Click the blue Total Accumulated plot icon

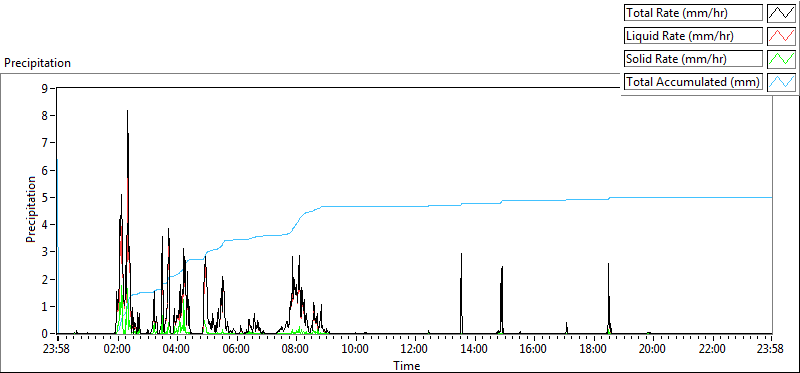(x=781, y=82)
